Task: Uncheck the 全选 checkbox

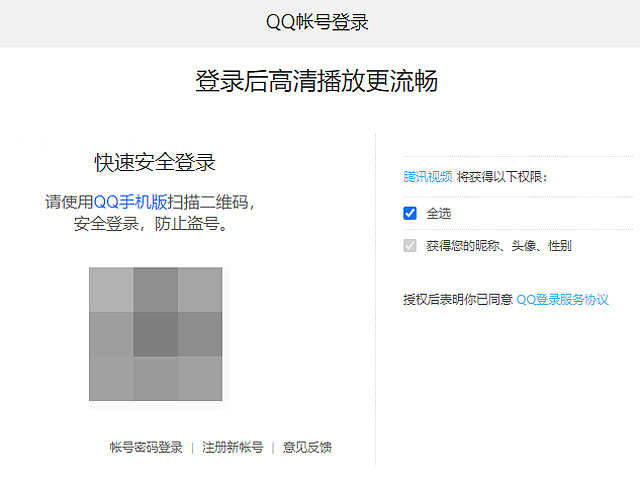Action: point(410,213)
